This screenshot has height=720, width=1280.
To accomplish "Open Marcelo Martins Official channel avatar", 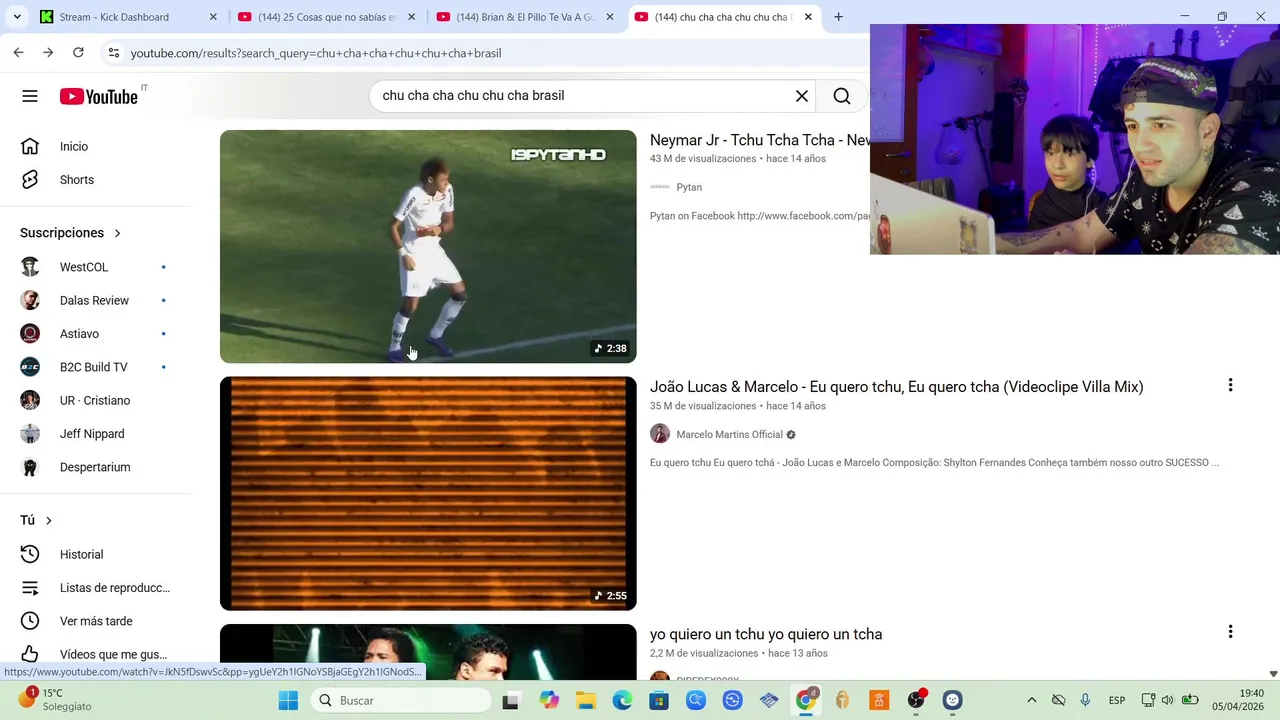I will (x=660, y=434).
